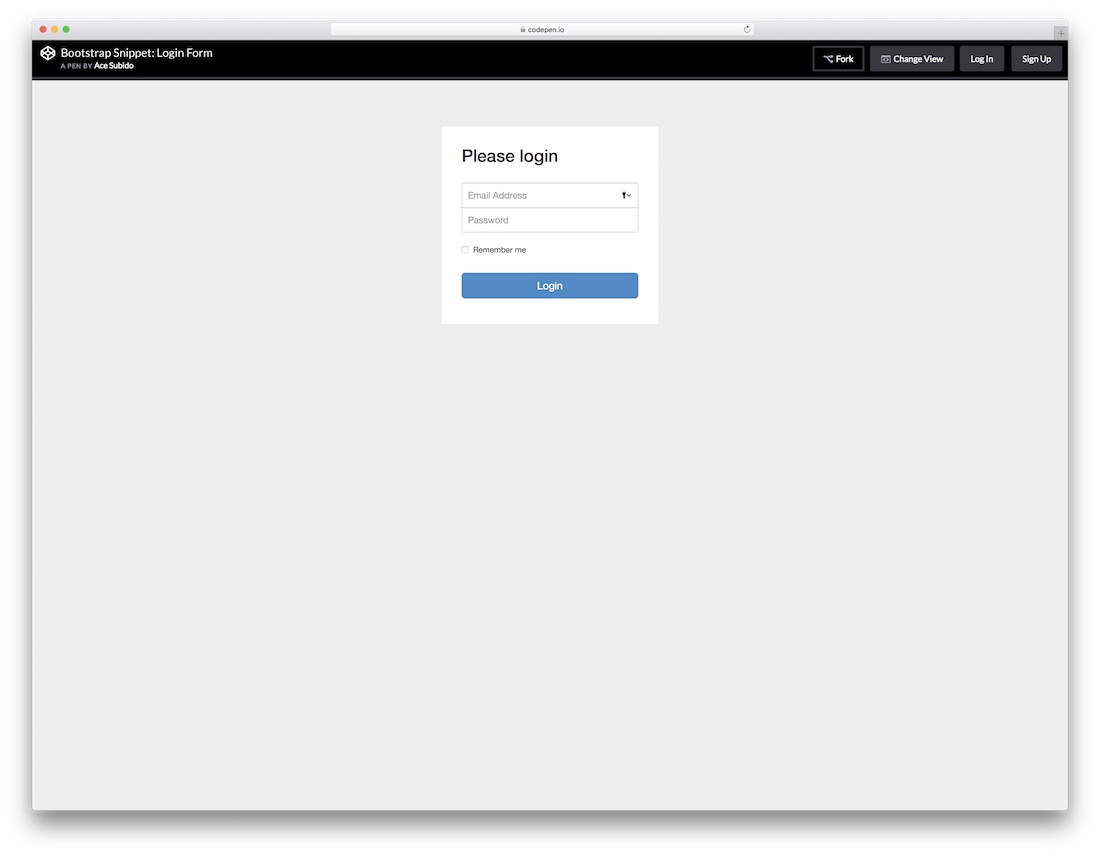Open Ace Subido's profile link

[113, 65]
